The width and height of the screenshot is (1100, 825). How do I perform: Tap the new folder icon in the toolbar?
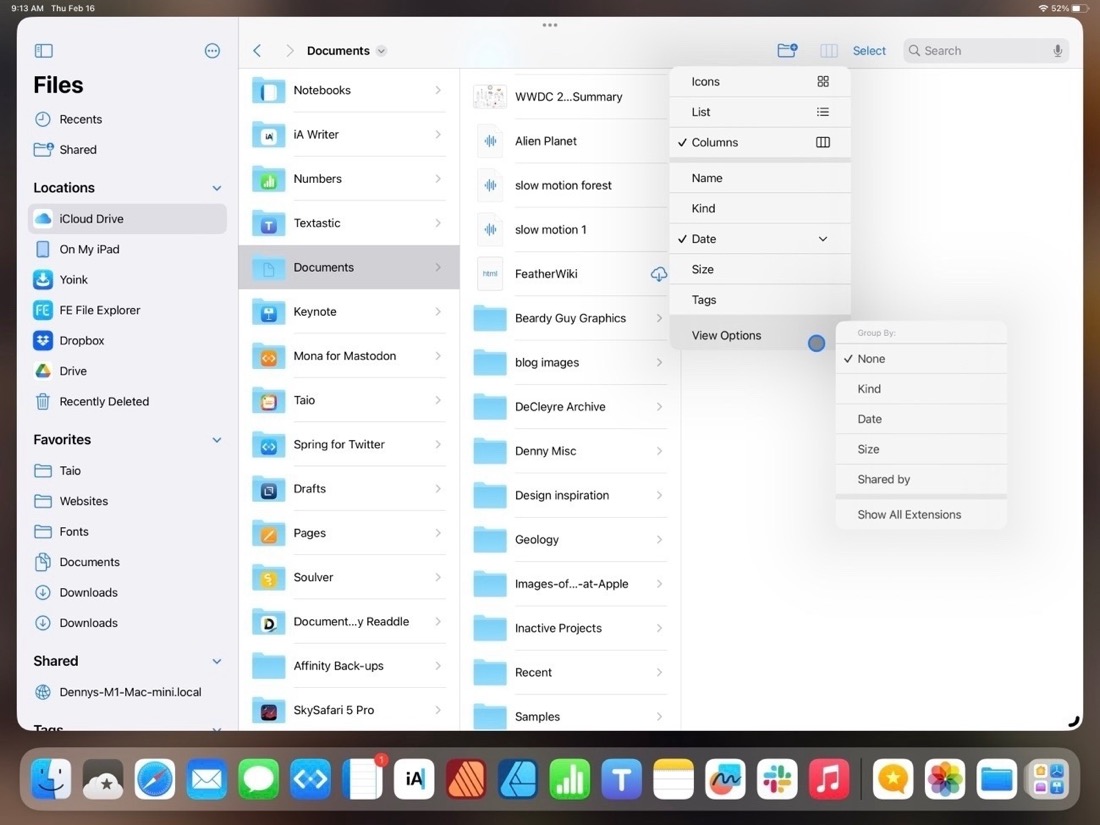click(787, 49)
